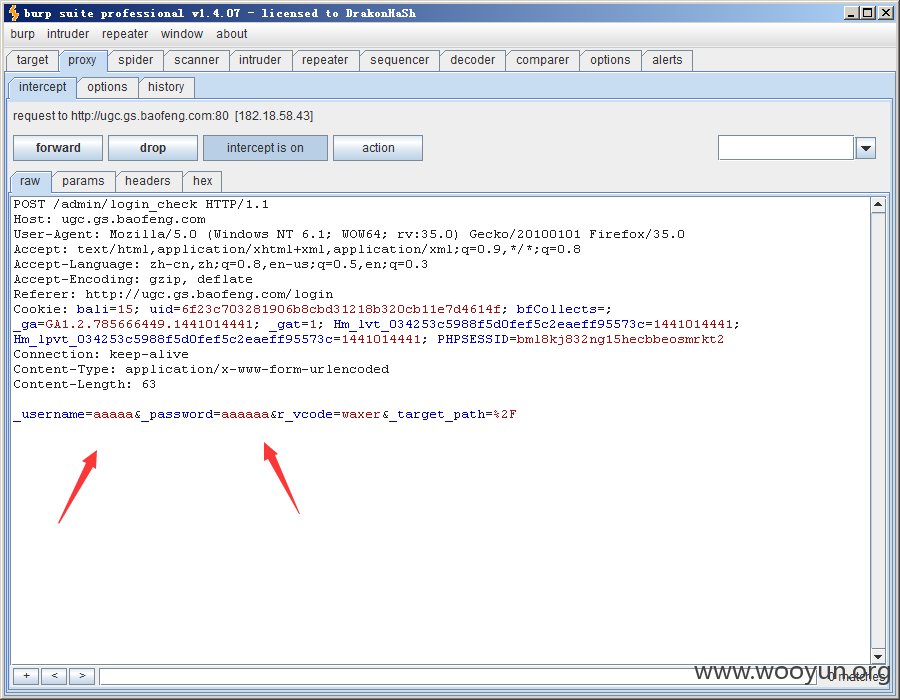Viewport: 900px width, 700px height.
Task: Open the window menu
Action: click(181, 34)
